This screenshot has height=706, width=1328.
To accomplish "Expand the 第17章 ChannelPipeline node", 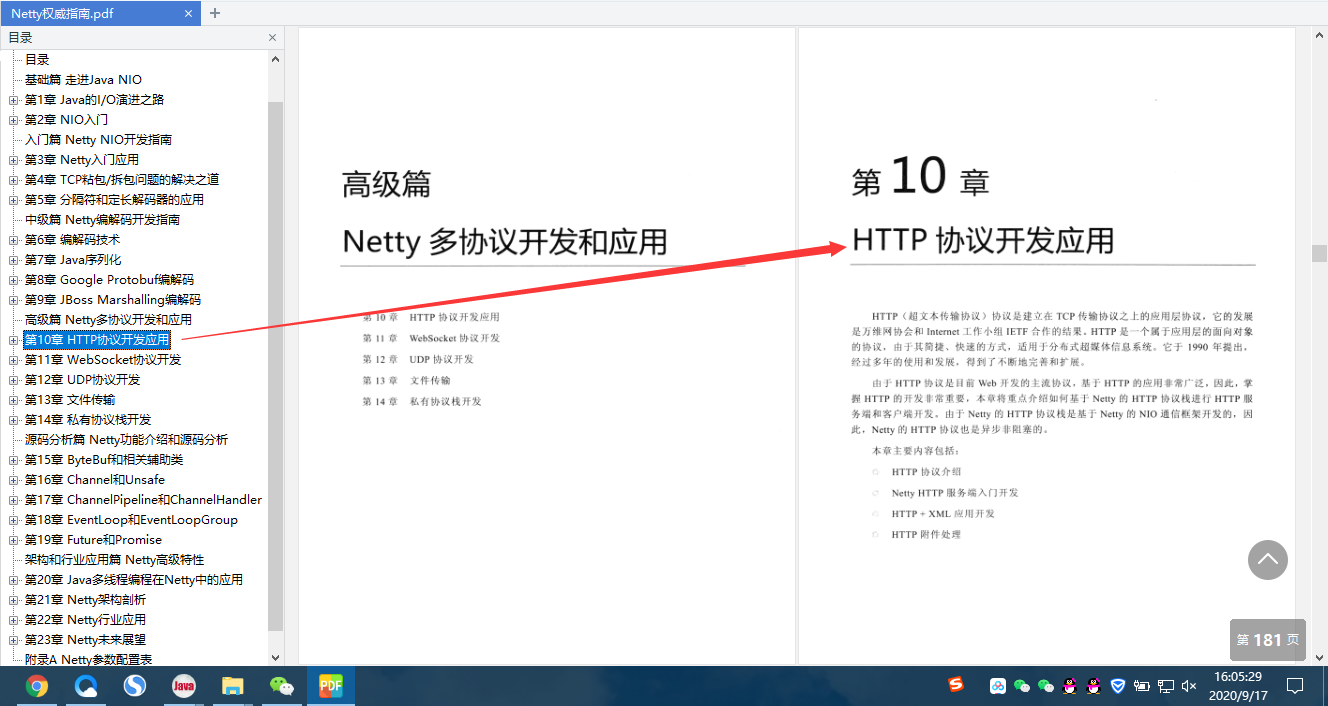I will (14, 500).
